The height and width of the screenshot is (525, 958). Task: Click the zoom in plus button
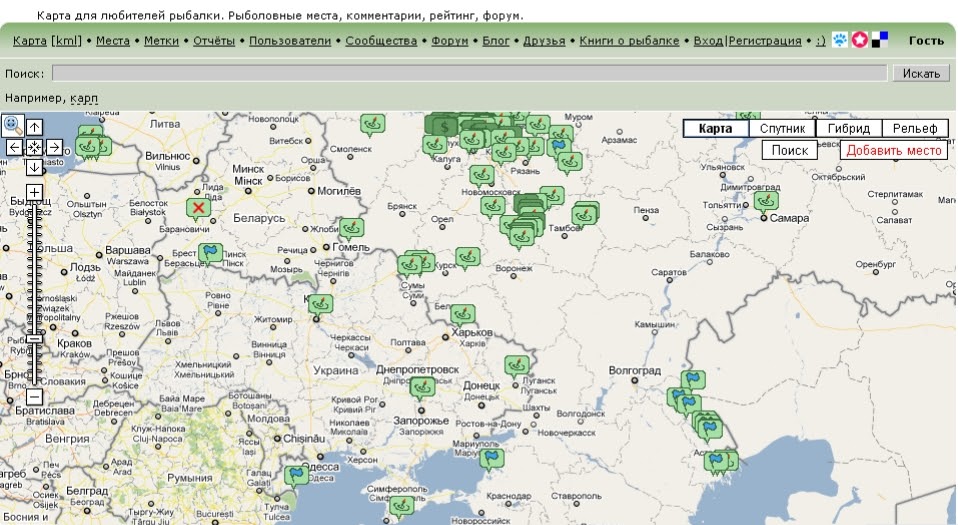point(35,193)
